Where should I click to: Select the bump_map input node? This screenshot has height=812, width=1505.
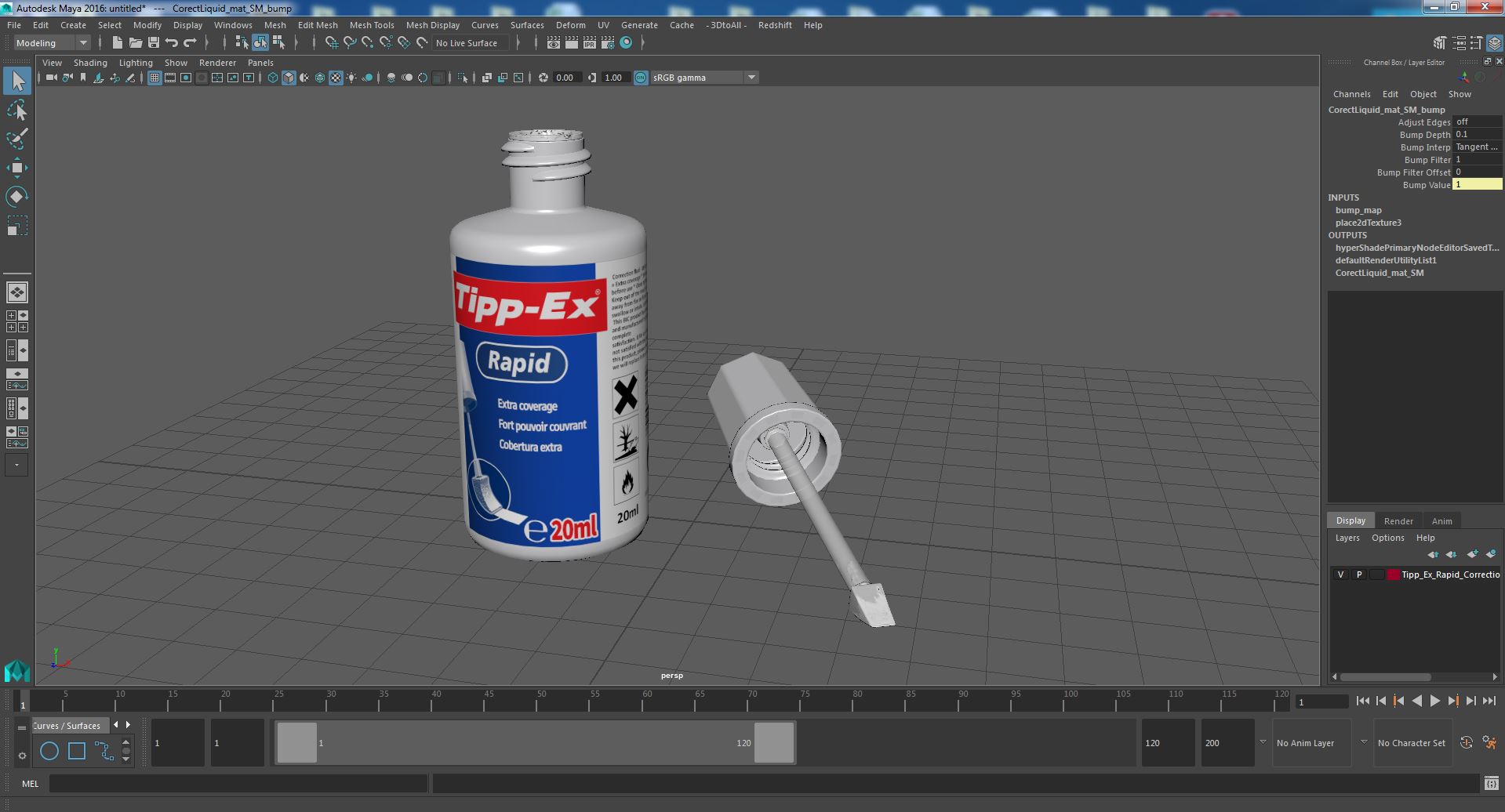[x=1358, y=210]
